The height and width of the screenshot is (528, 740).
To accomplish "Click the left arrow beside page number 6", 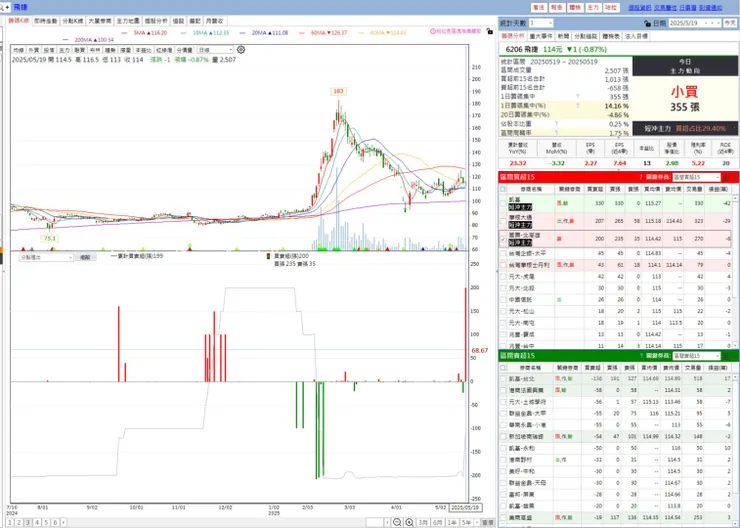I will point(63,522).
